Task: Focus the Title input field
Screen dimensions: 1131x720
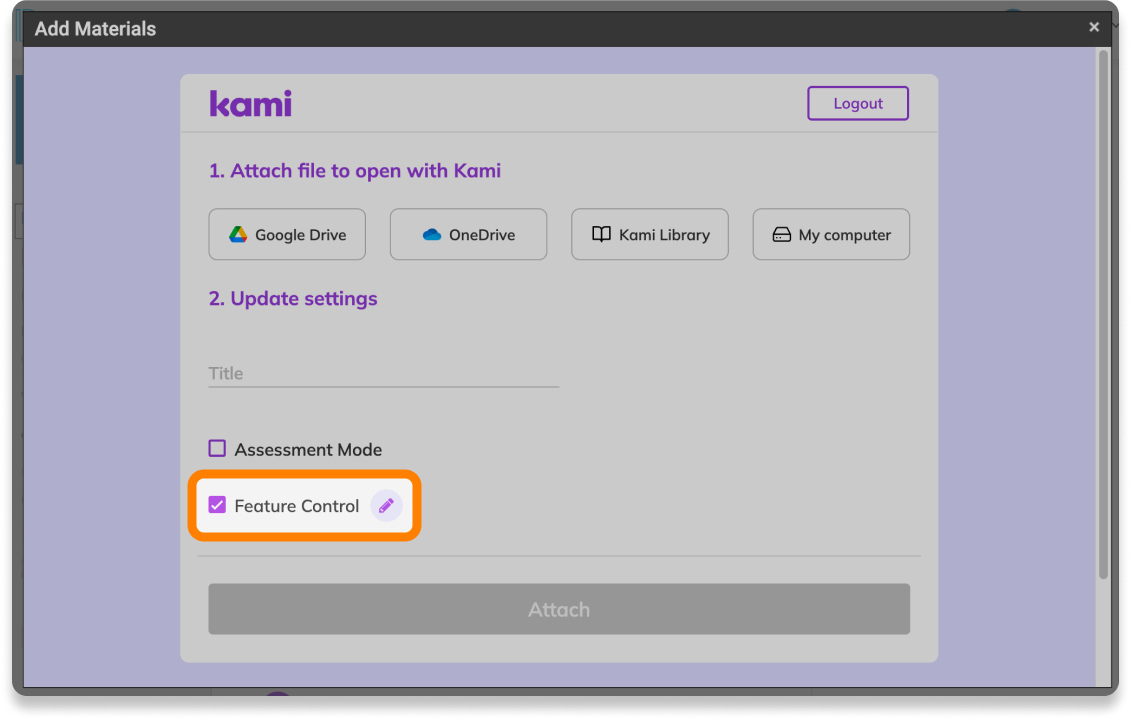Action: click(x=384, y=373)
